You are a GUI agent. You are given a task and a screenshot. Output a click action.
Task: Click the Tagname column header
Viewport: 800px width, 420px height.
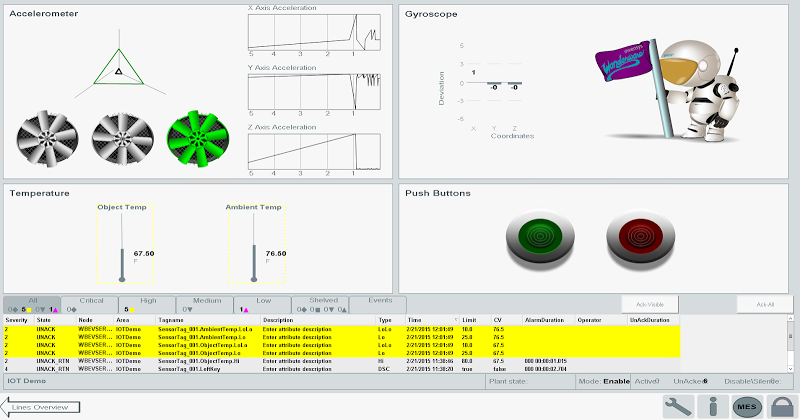pos(209,320)
